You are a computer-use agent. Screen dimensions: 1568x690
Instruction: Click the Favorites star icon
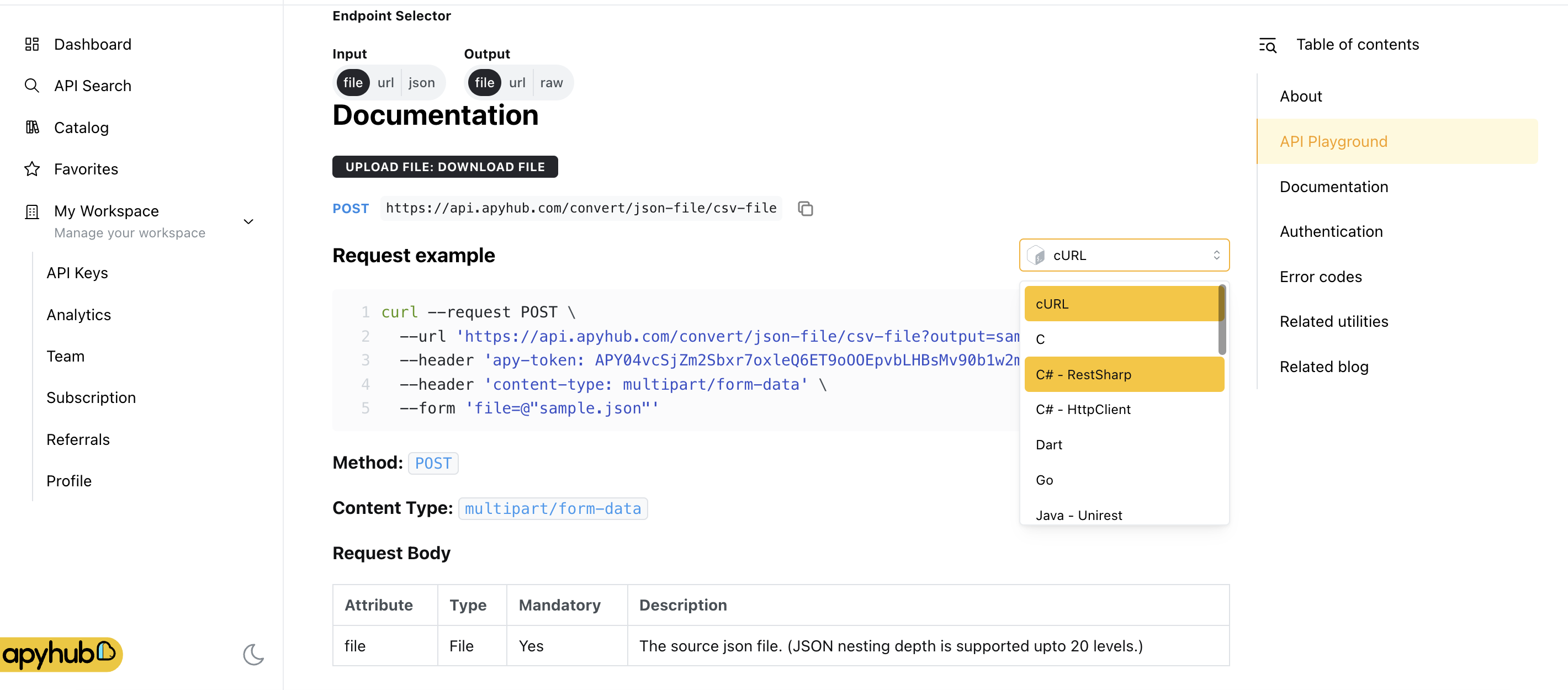31,168
